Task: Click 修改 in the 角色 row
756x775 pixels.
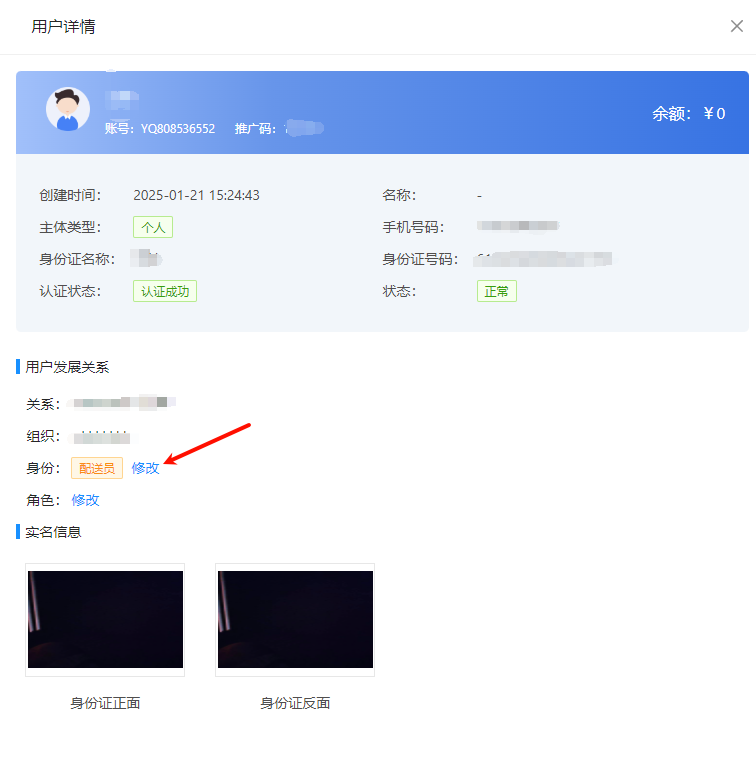Action: [x=85, y=500]
